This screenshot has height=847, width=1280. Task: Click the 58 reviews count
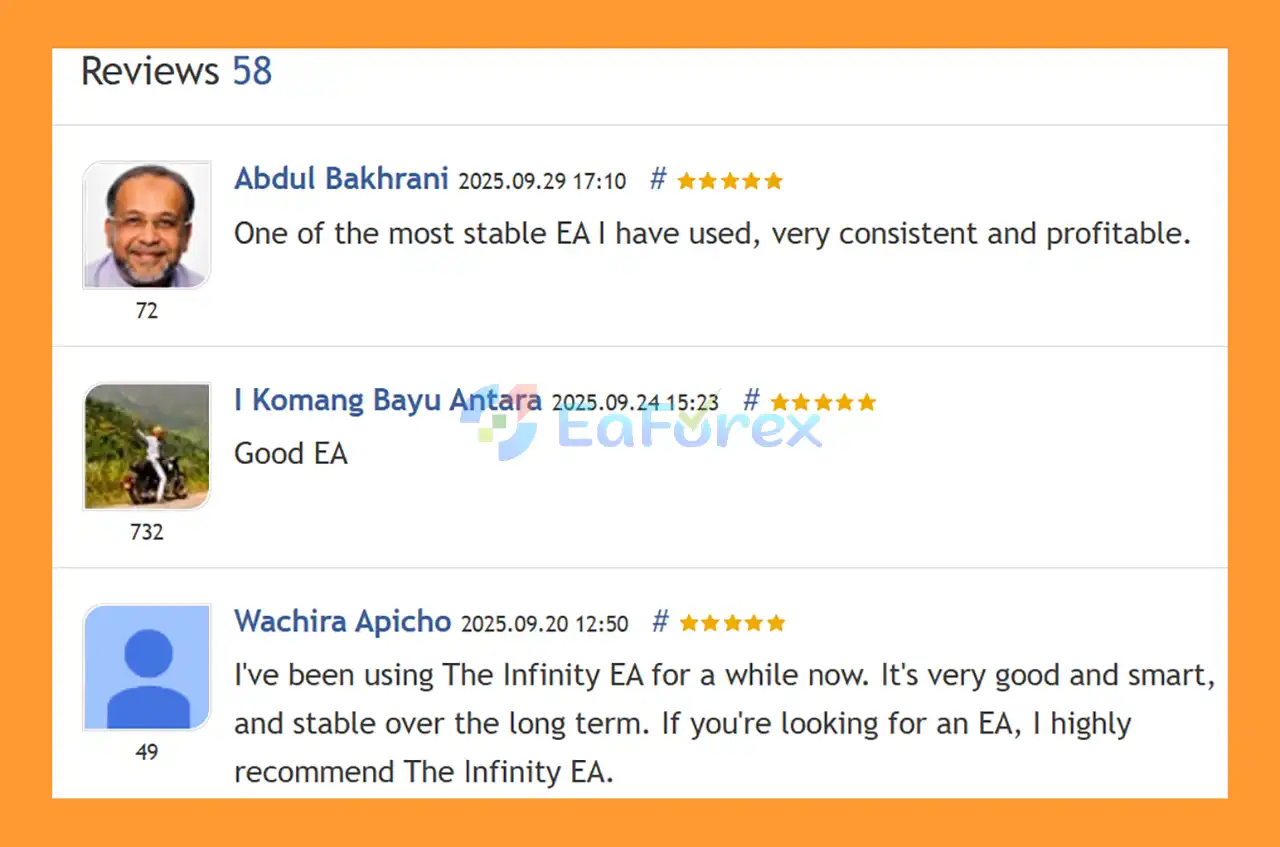point(252,72)
